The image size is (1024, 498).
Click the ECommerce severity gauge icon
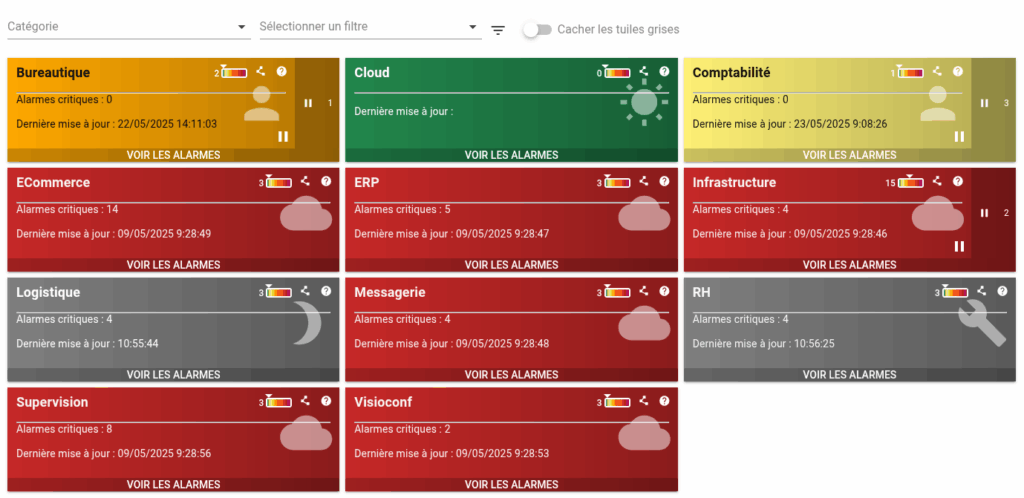click(x=278, y=182)
